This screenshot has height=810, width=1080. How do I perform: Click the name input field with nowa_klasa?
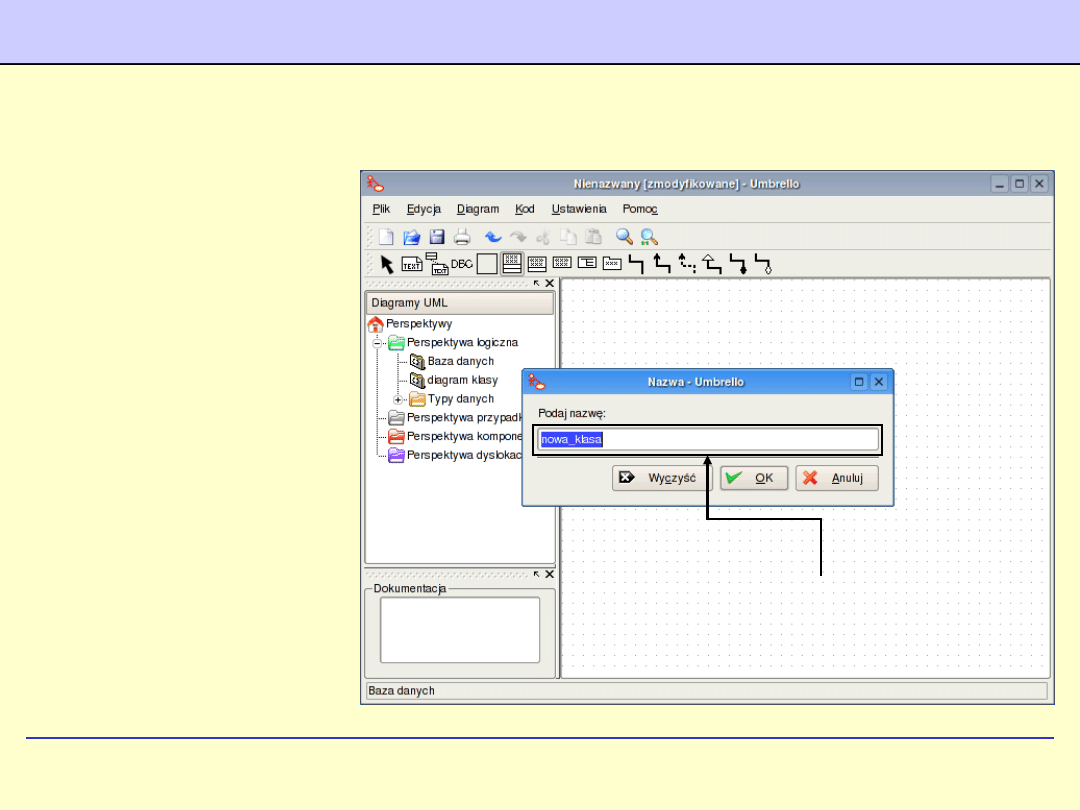point(706,439)
